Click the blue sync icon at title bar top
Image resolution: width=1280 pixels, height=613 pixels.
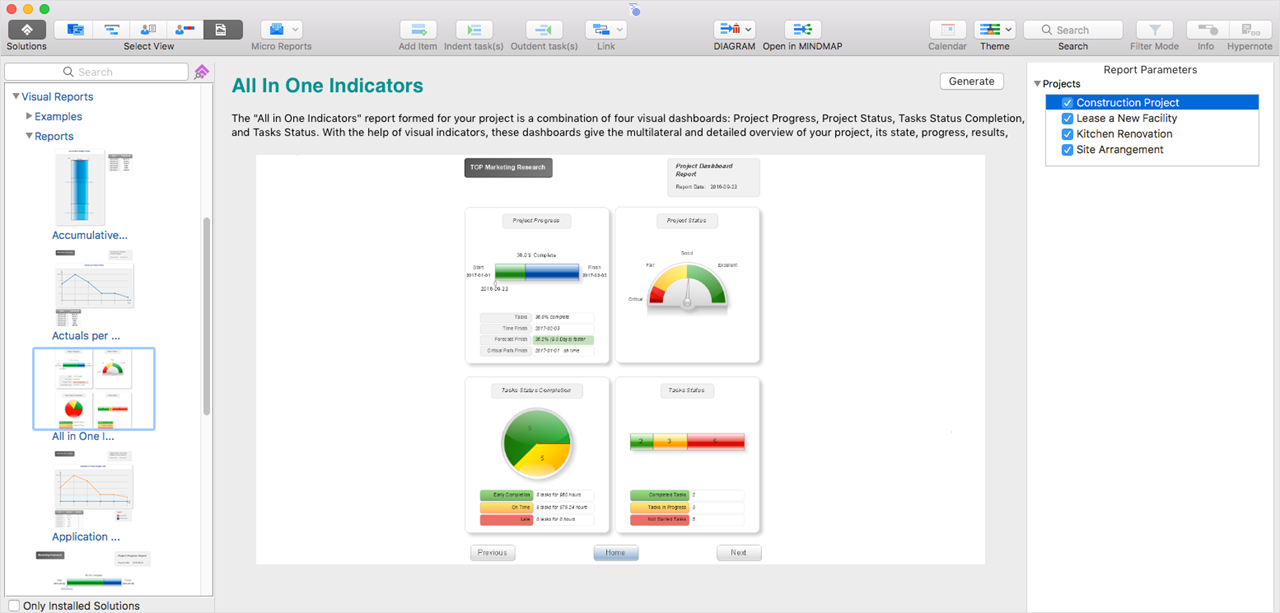click(x=635, y=10)
